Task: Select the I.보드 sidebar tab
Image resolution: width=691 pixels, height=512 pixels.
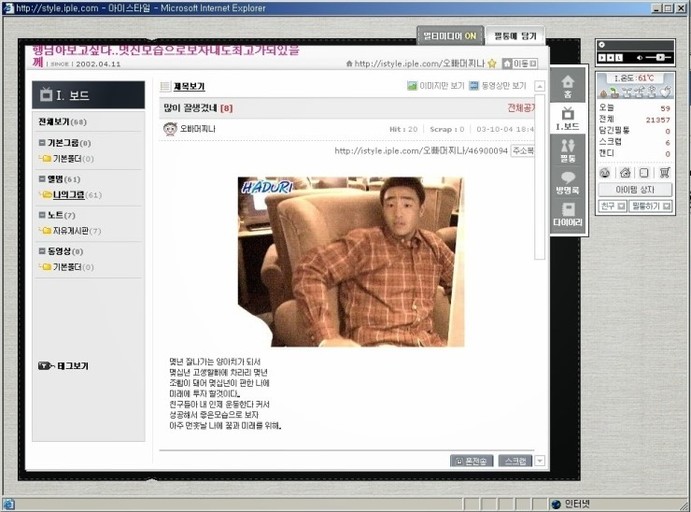Action: point(567,118)
